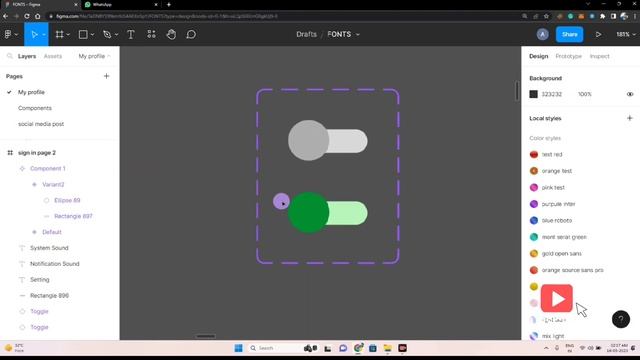Open Move tool options dropdown arrow
The image size is (640, 360).
44,35
